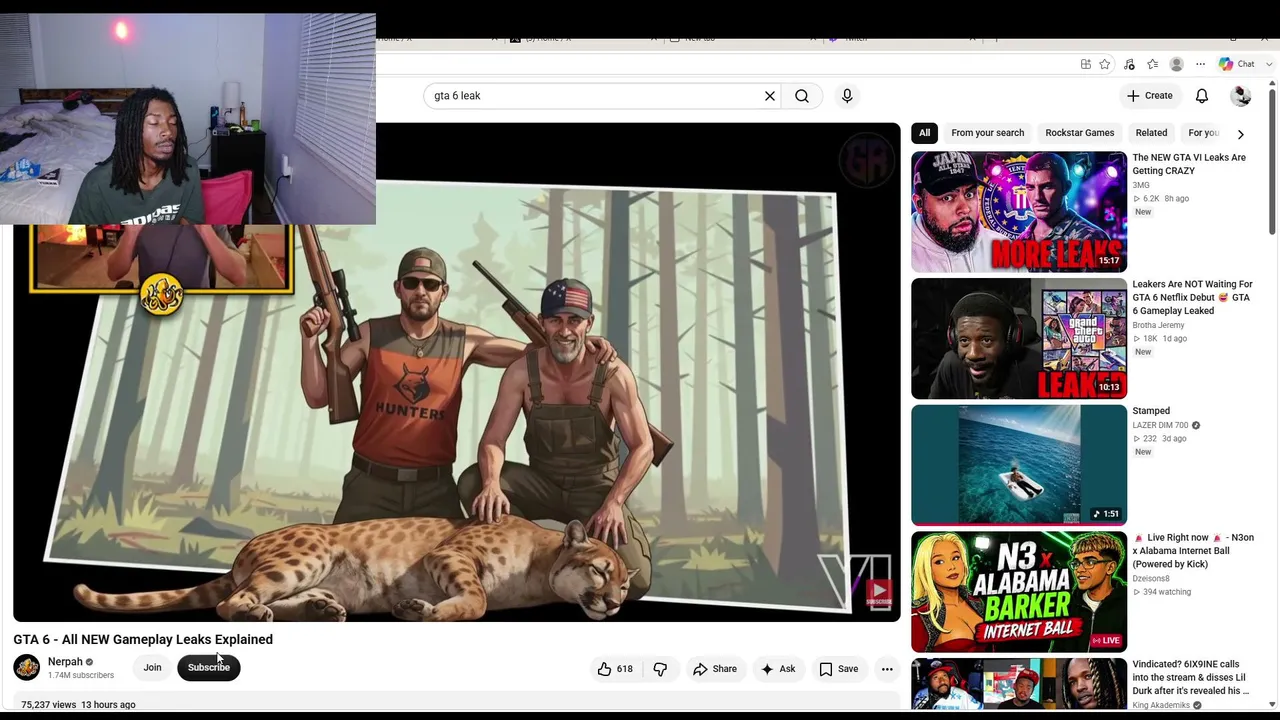Join the Nerpah channel membership
Screen dimensions: 1280x720
click(x=152, y=668)
